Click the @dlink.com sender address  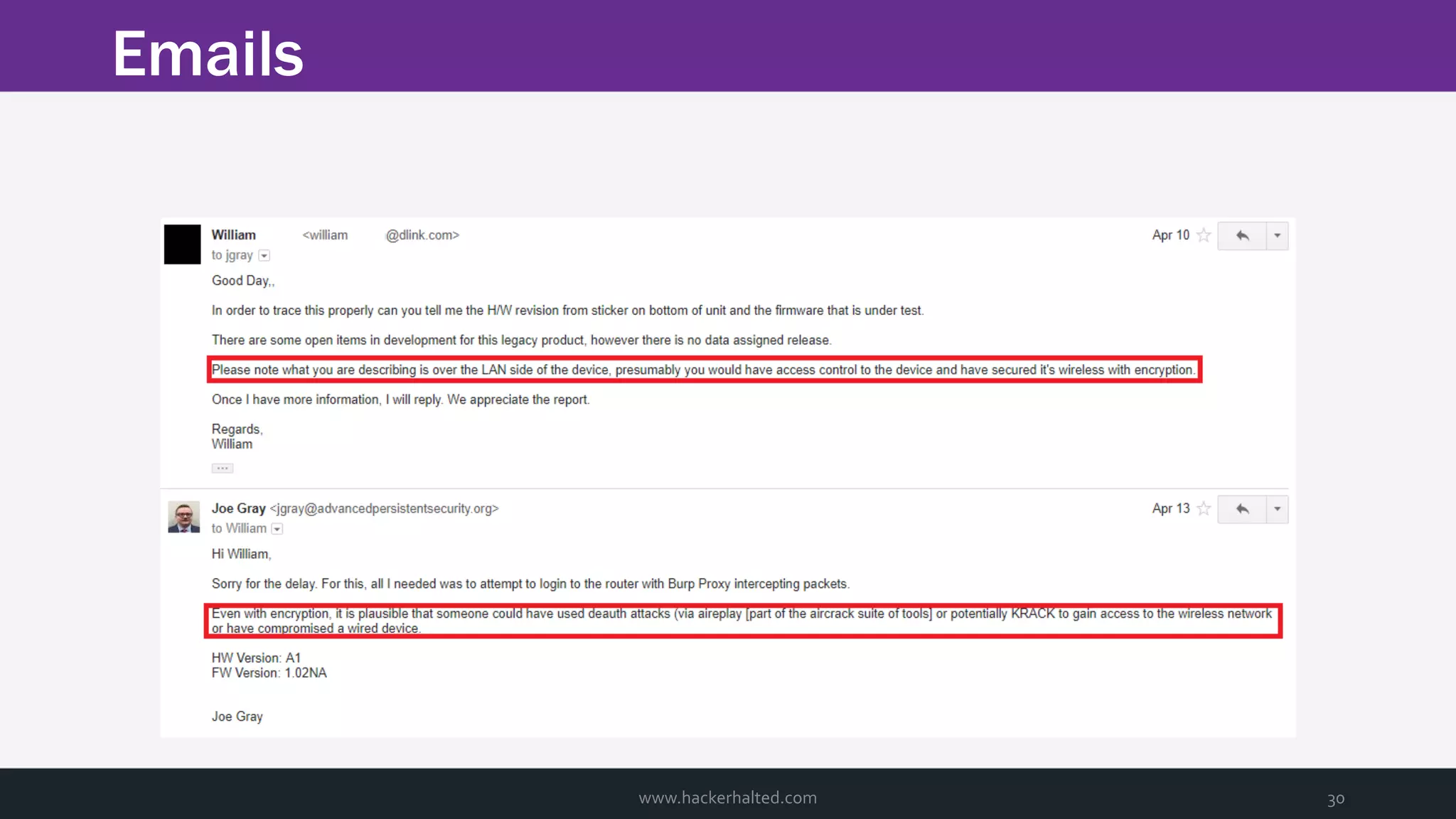pyautogui.click(x=381, y=235)
